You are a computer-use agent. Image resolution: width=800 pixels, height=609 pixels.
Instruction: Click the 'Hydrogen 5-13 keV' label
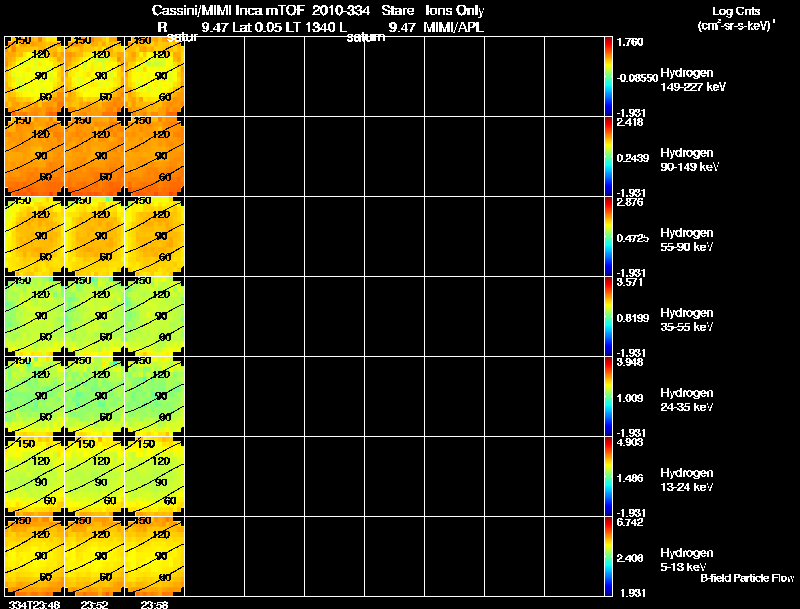[687, 560]
